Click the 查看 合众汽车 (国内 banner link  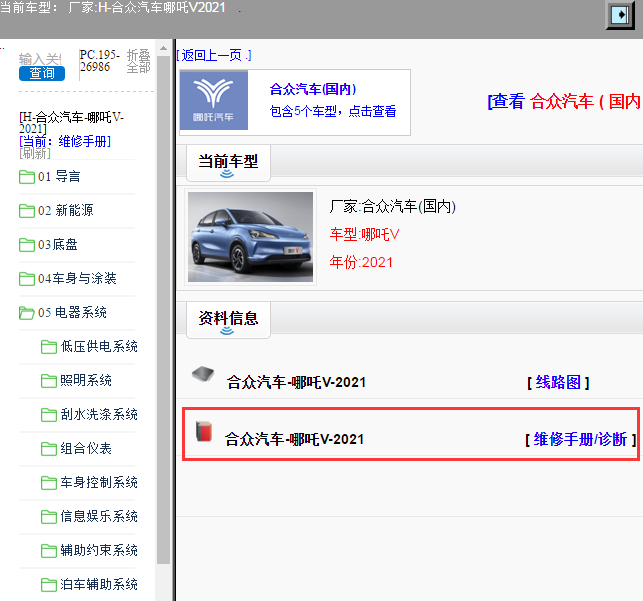click(x=564, y=101)
